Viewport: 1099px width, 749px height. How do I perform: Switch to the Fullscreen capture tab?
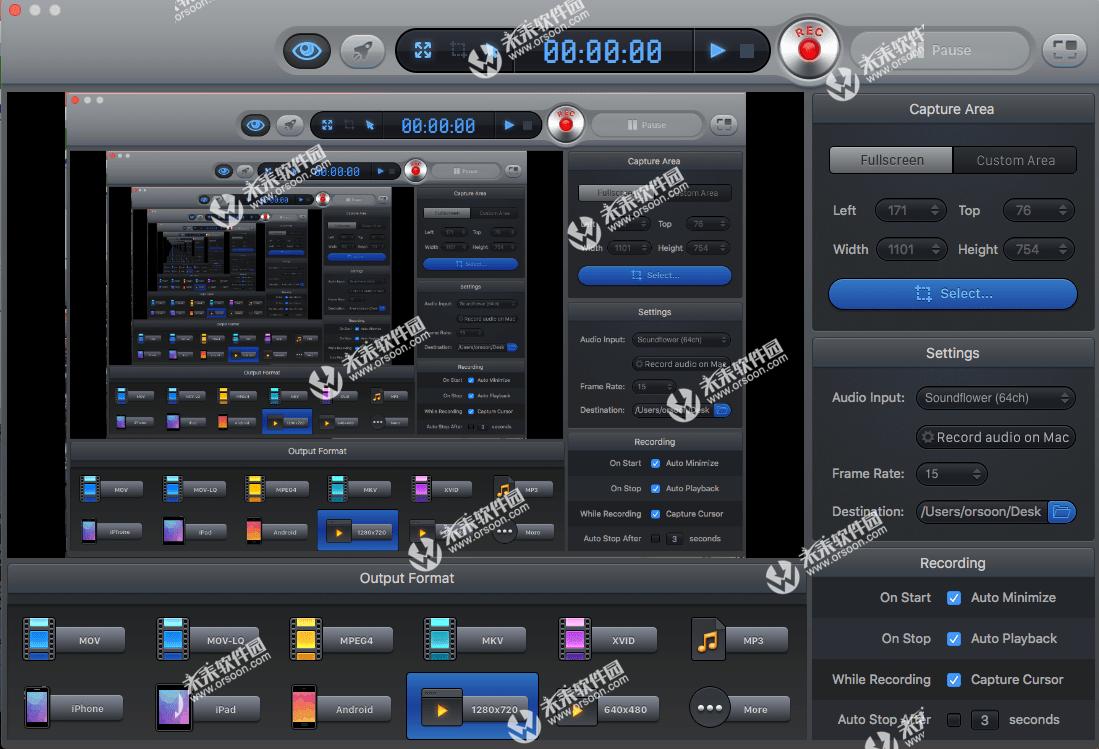tap(890, 159)
